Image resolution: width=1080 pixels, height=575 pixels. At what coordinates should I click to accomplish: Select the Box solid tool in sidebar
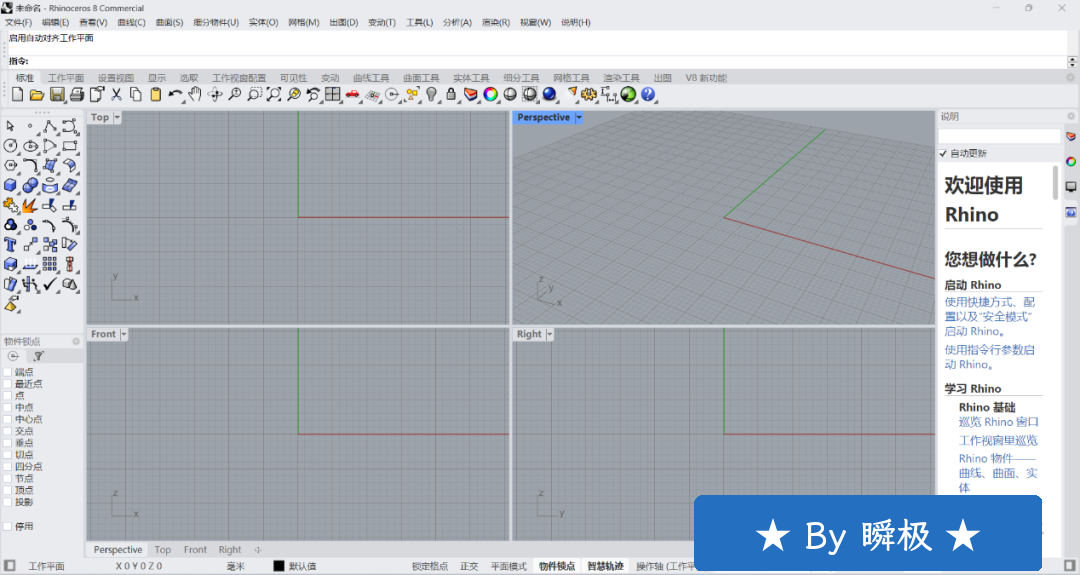11,186
